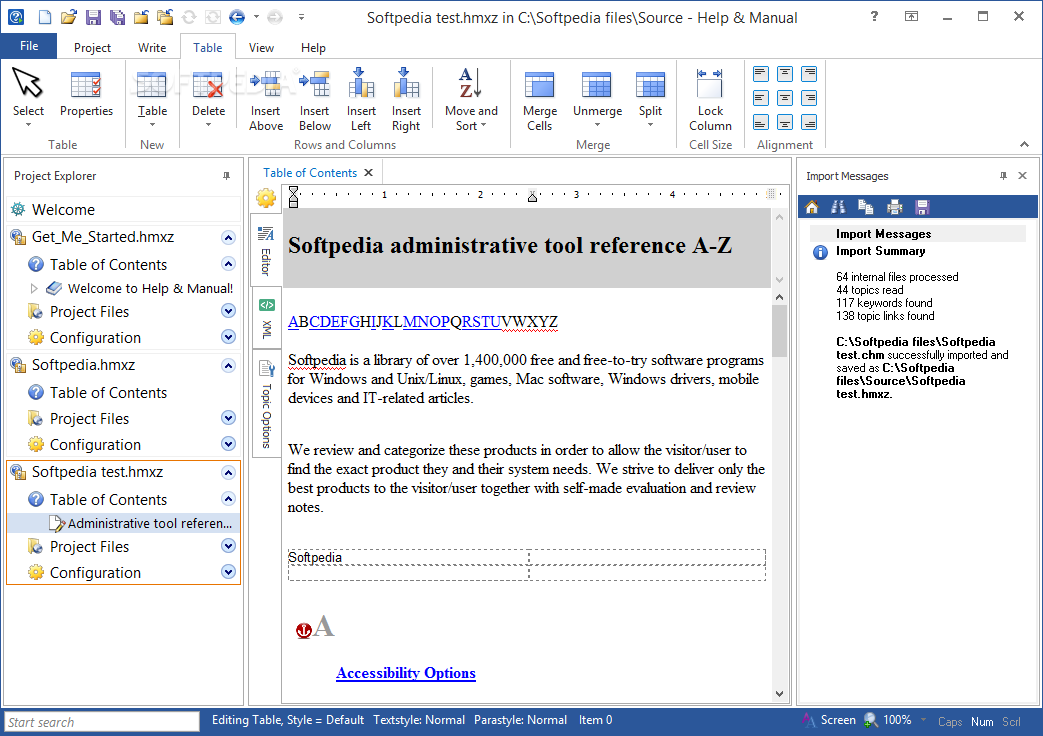Align cell content bottom left
The height and width of the screenshot is (736, 1043).
pyautogui.click(x=761, y=122)
